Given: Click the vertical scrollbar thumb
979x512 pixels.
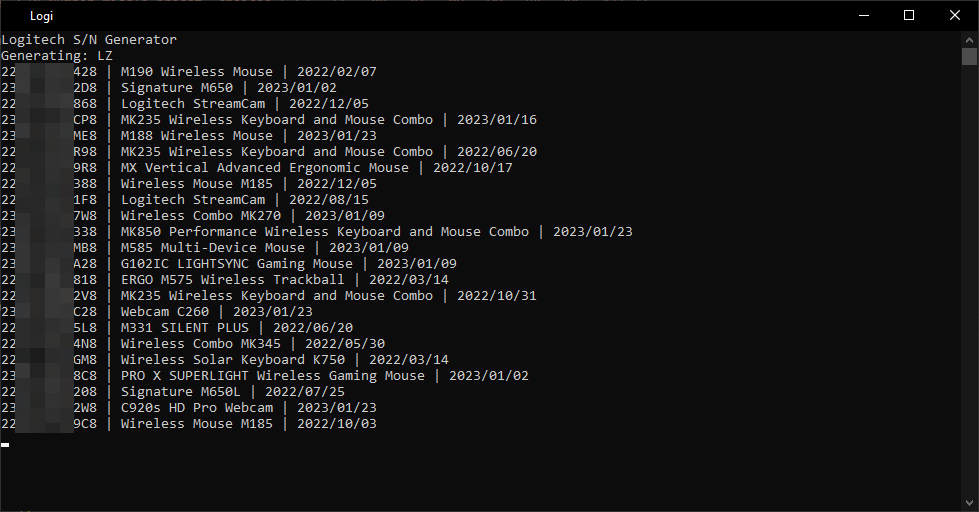Looking at the screenshot, I should pos(969,57).
